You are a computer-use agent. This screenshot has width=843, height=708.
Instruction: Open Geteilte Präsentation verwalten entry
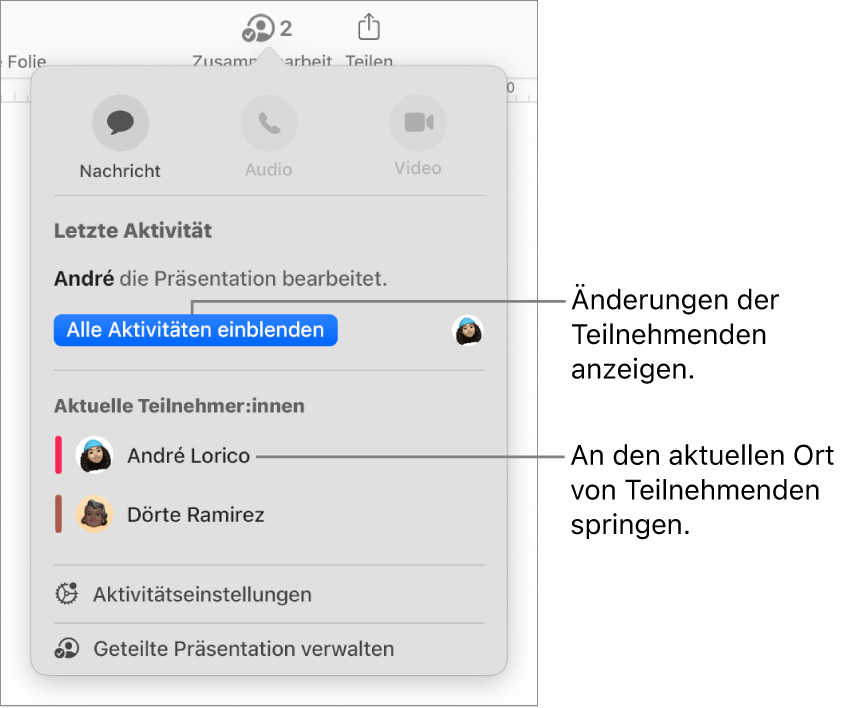click(x=244, y=648)
